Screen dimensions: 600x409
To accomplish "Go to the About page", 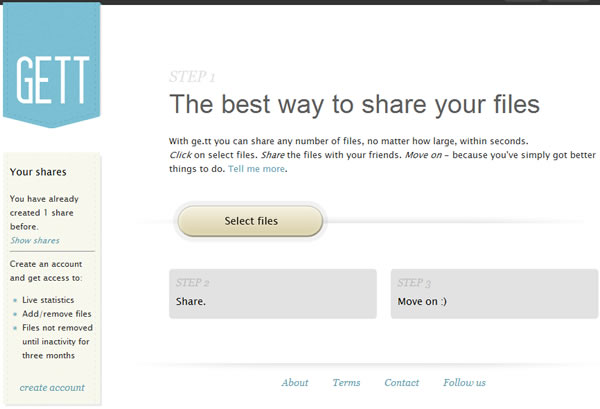I will tap(295, 383).
